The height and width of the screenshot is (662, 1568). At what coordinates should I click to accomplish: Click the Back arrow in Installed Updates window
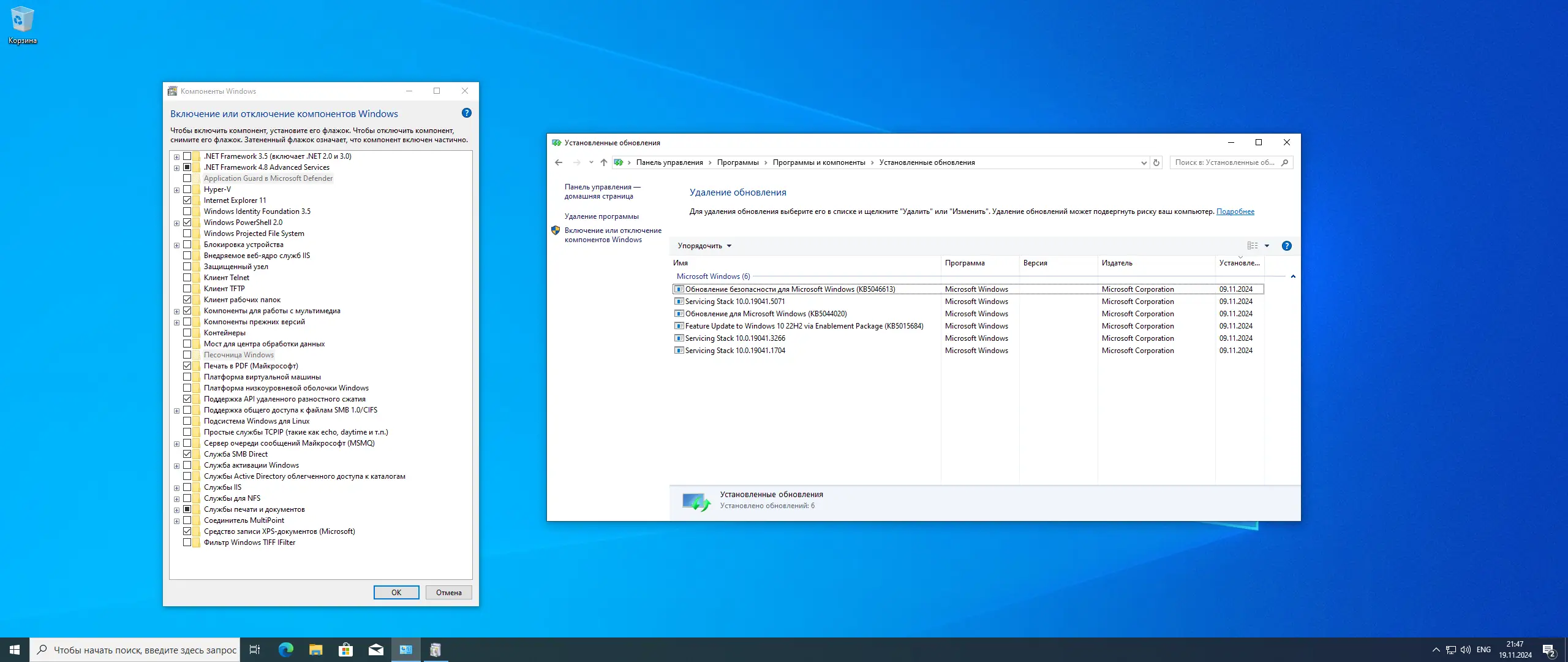click(559, 162)
